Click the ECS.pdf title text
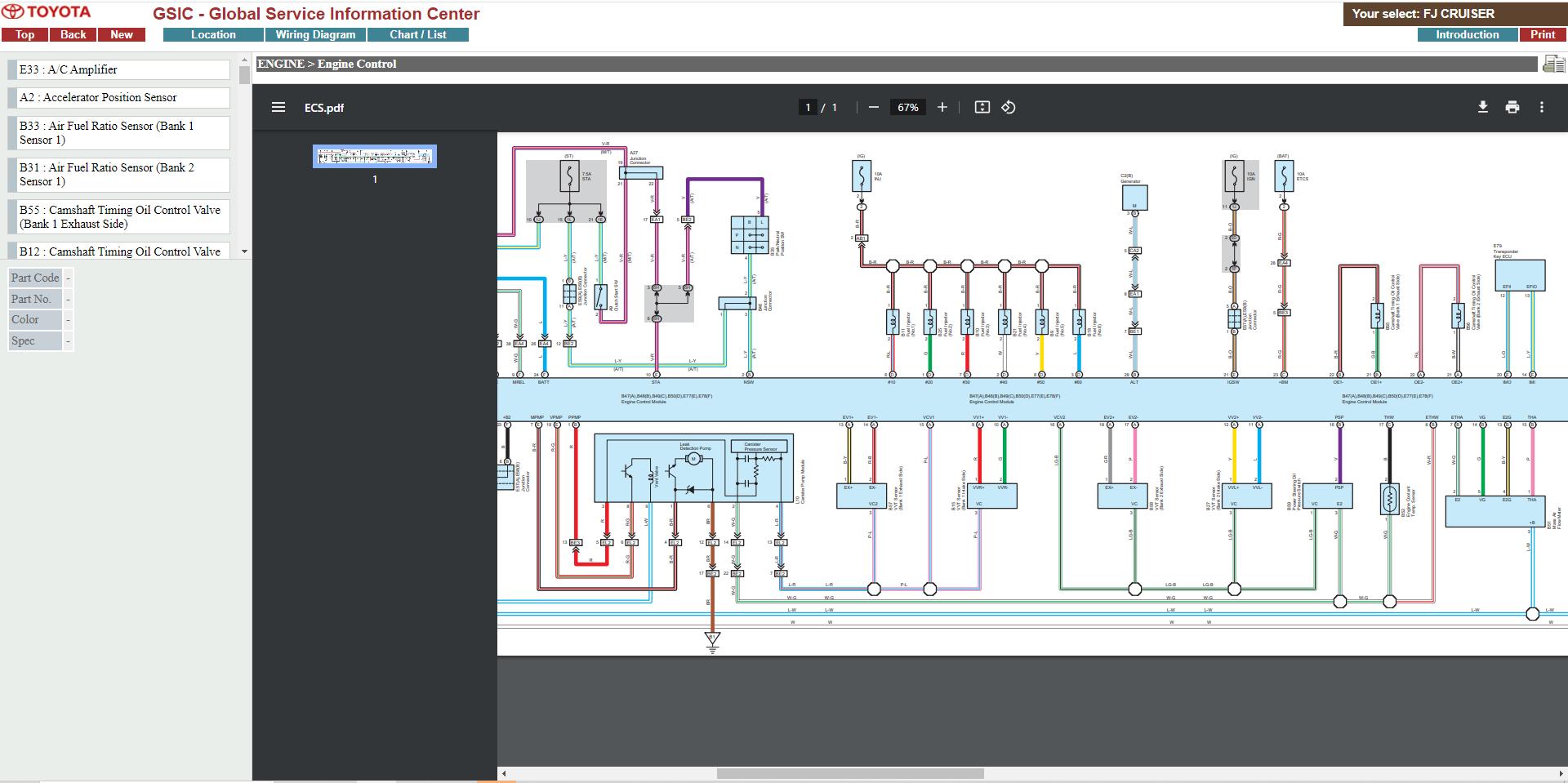The width and height of the screenshot is (1568, 783). pos(324,108)
